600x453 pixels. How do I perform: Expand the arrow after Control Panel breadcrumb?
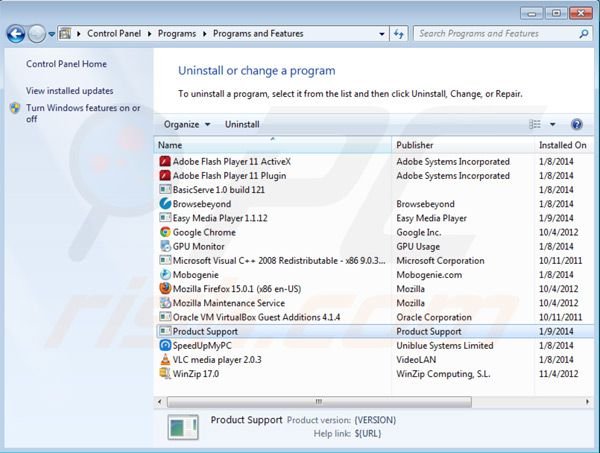[150, 34]
